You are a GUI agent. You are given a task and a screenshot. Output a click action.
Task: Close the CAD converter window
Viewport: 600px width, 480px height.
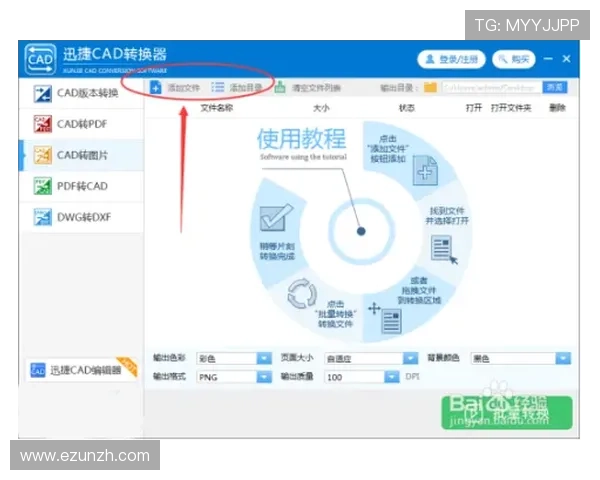click(567, 59)
